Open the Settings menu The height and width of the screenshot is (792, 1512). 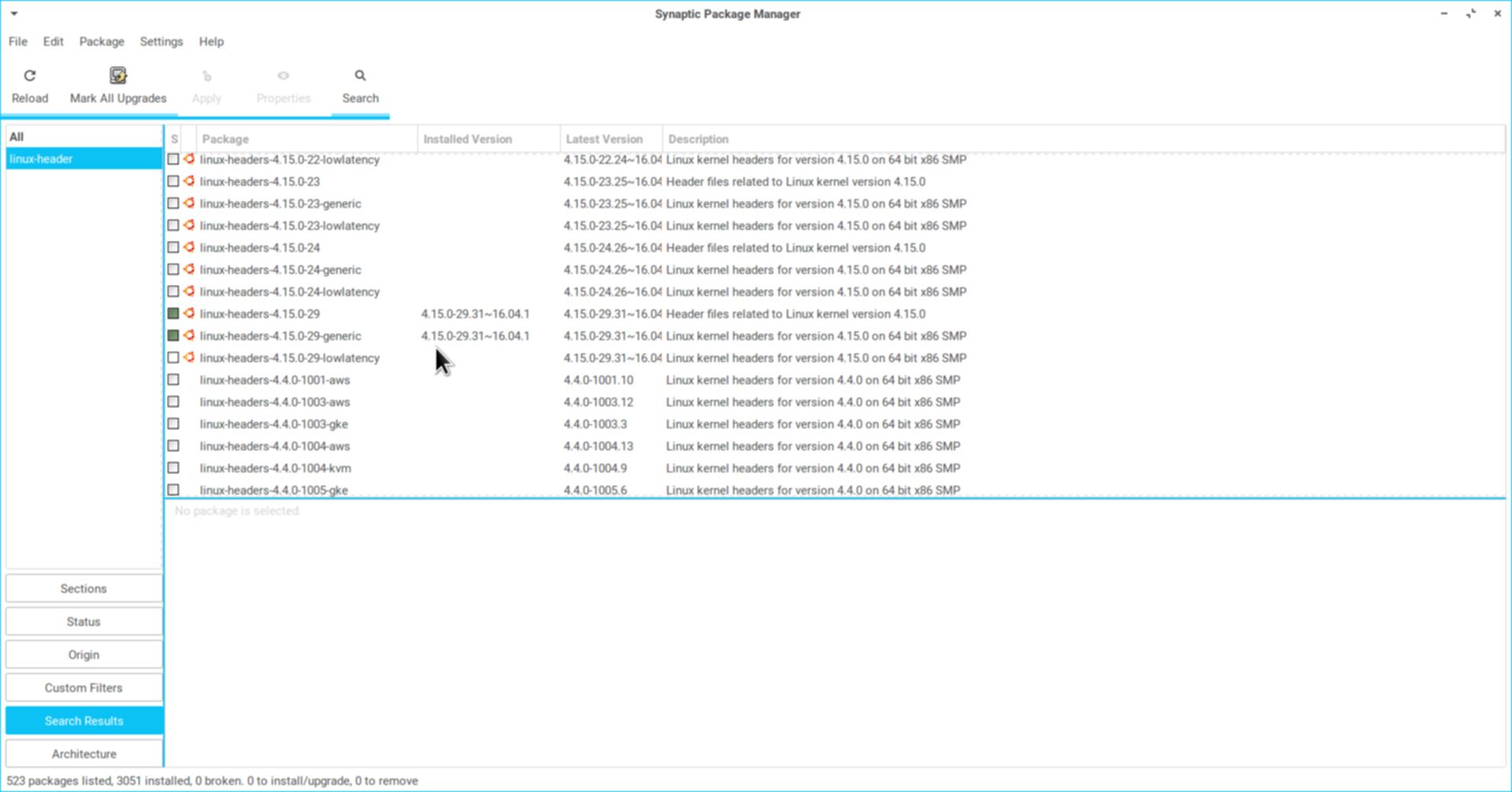161,42
